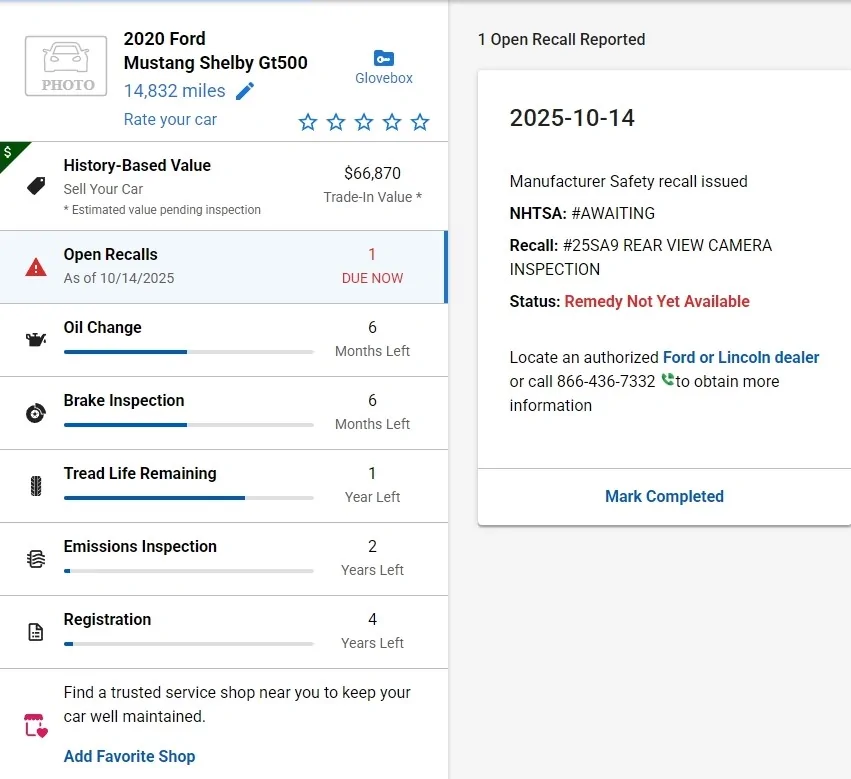Open the Registration row
Viewport: 851px width, 779px height.
coord(224,632)
